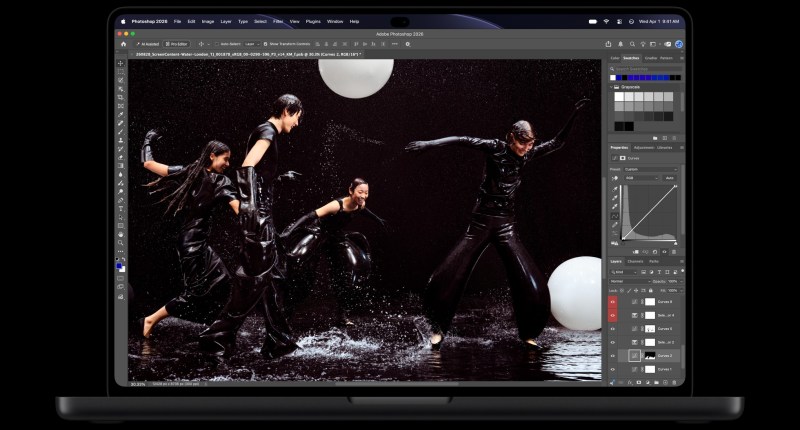800x430 pixels.
Task: Select the Clone Stamp tool
Action: 121,141
